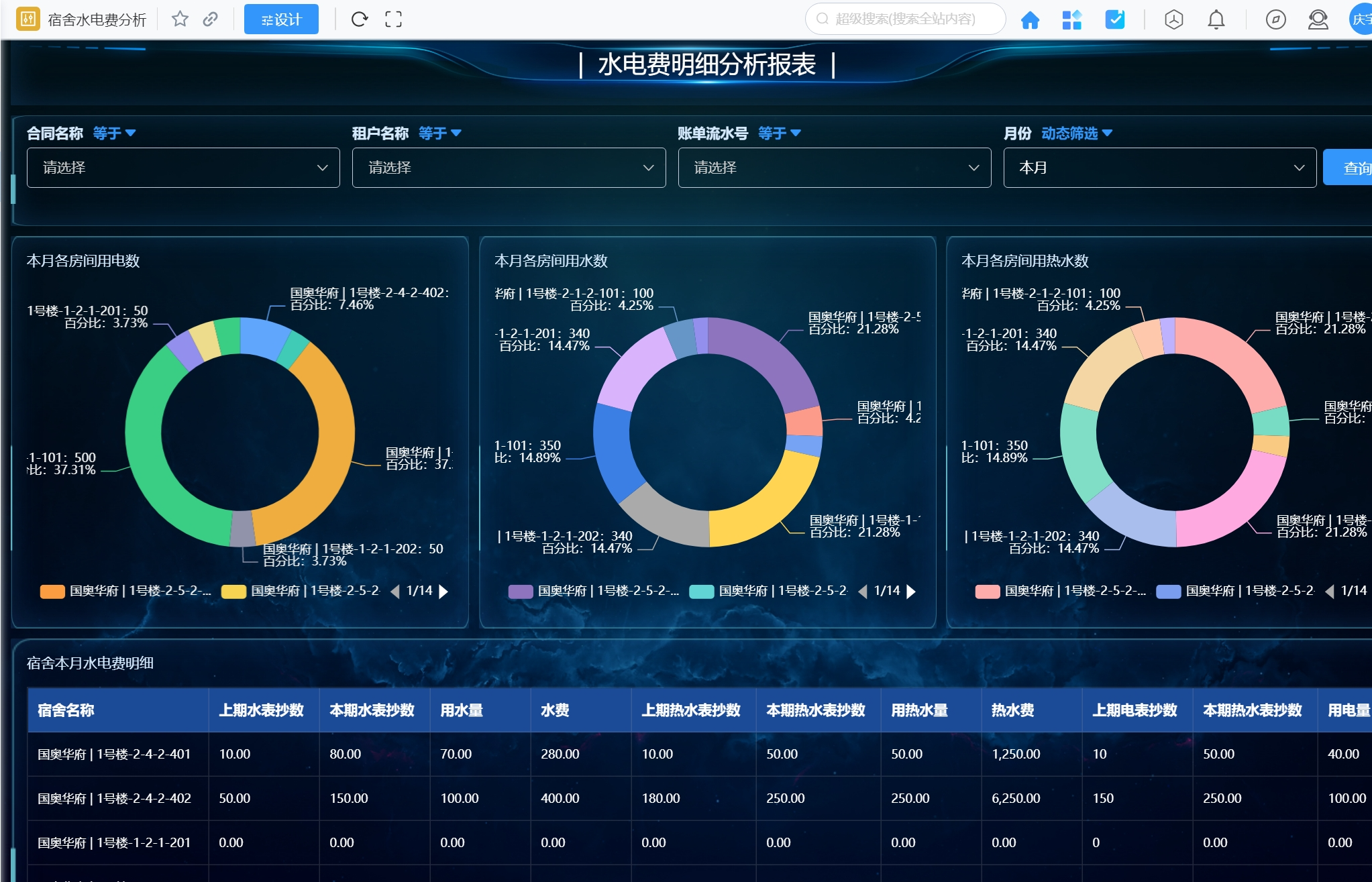
Task: Open the compass navigation icon
Action: 1275,20
